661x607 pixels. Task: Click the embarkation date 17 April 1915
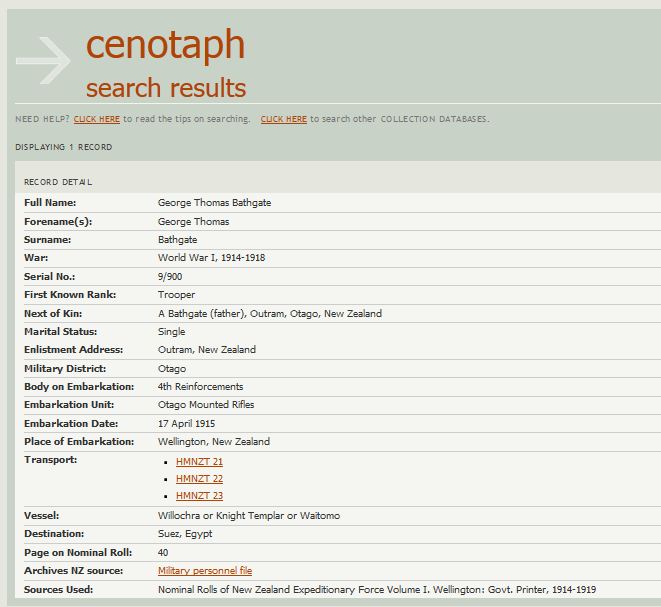click(x=187, y=423)
